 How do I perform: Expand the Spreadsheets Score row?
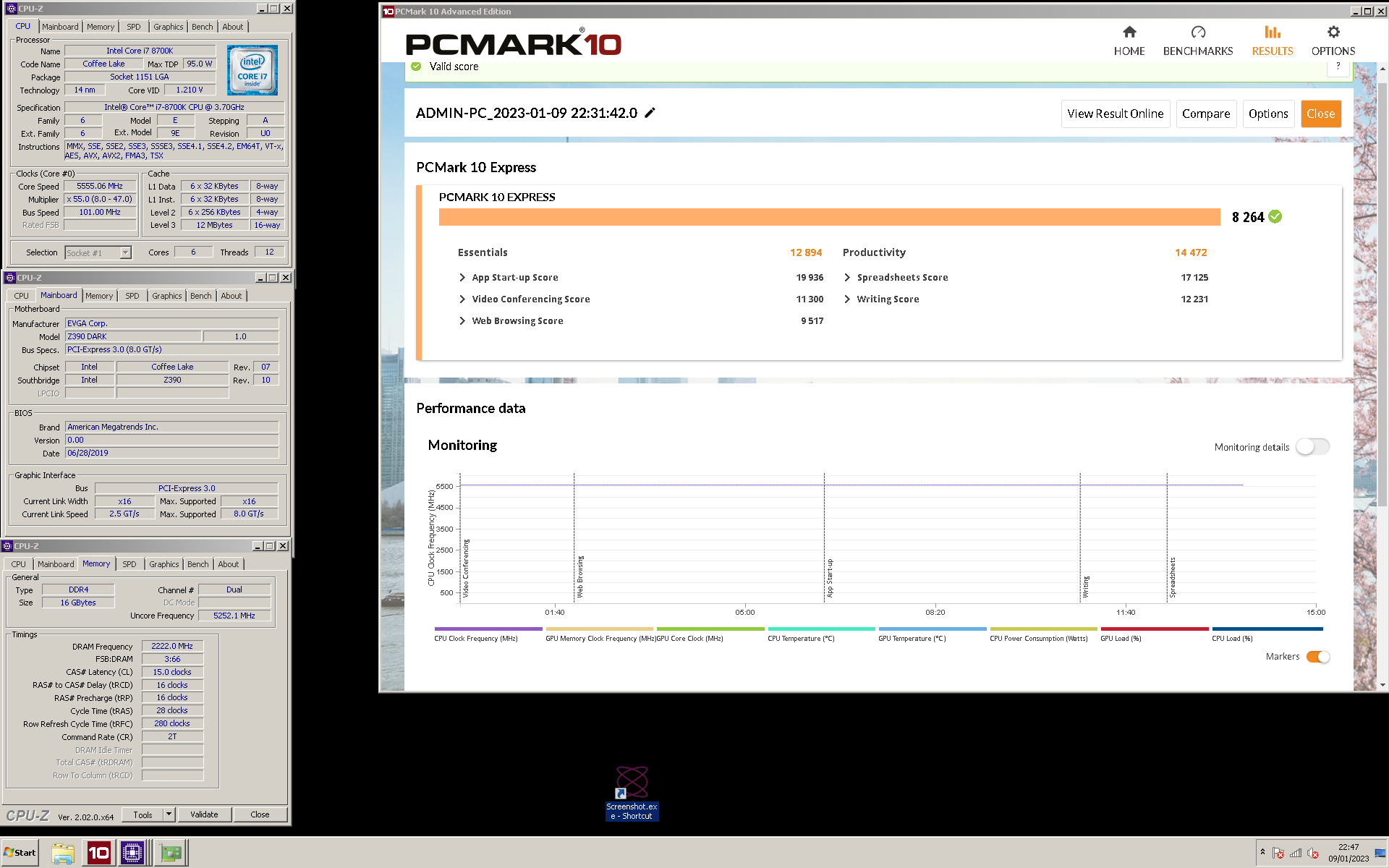coord(847,277)
